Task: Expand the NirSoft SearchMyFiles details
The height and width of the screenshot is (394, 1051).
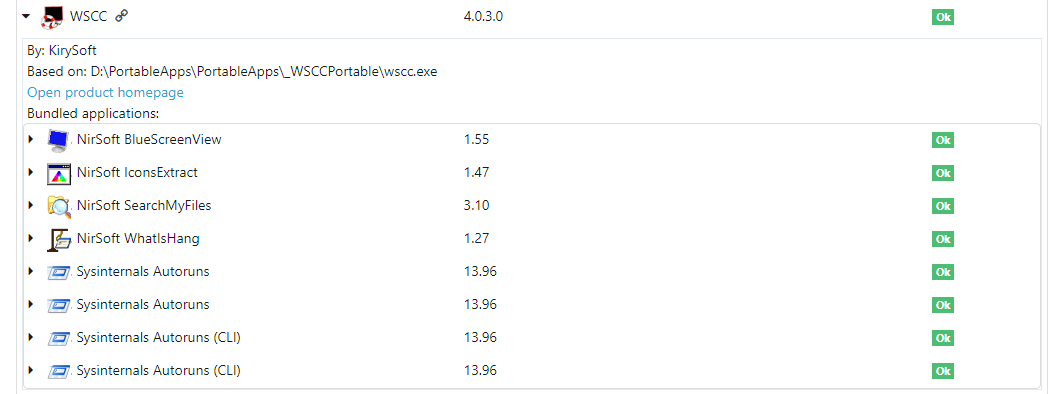Action: click(30, 205)
